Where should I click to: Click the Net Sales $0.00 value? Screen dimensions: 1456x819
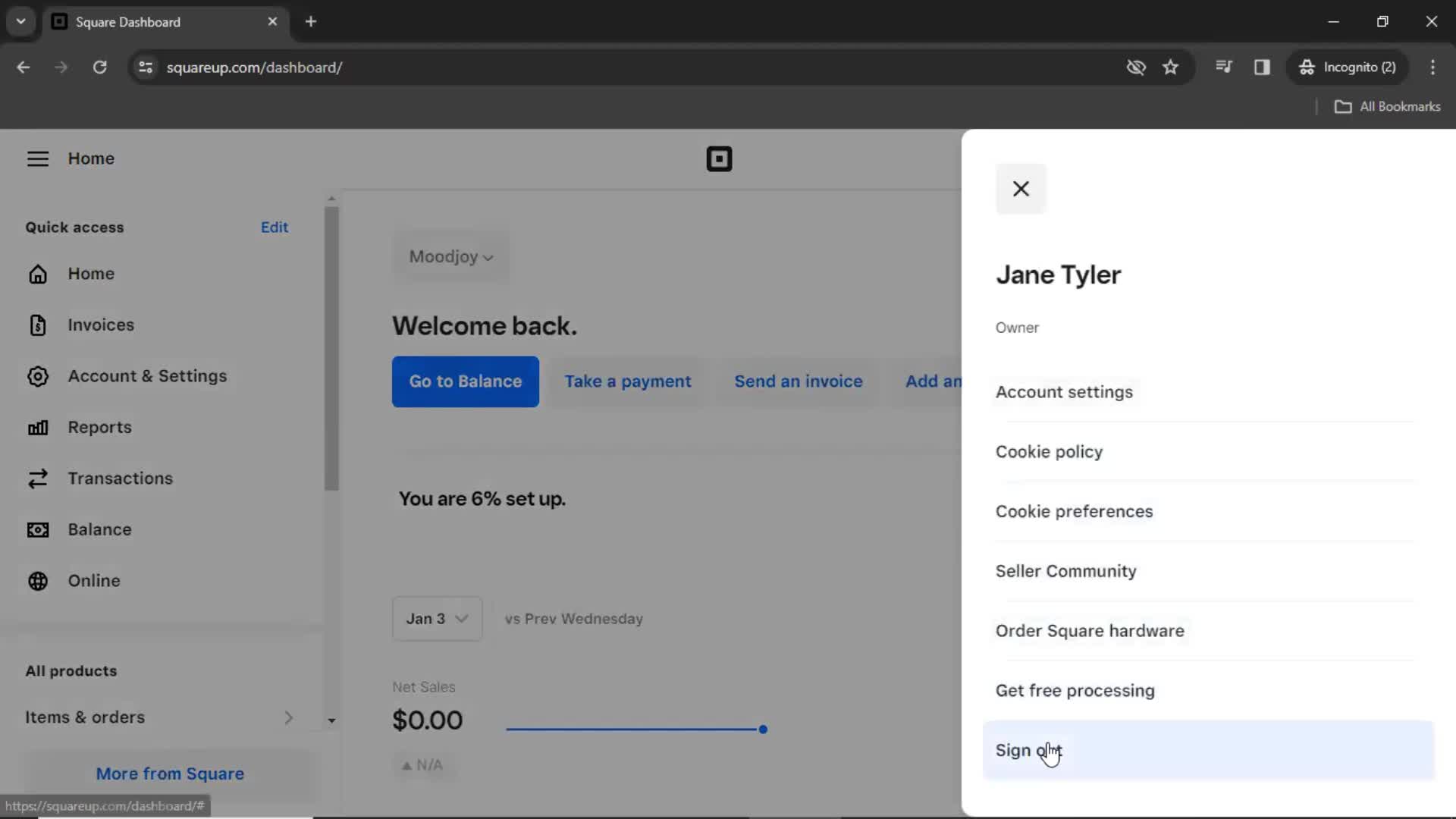coord(427,720)
